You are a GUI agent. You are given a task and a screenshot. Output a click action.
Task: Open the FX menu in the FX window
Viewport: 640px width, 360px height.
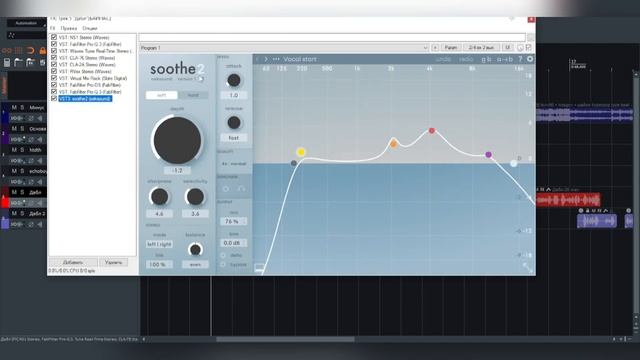pyautogui.click(x=53, y=29)
